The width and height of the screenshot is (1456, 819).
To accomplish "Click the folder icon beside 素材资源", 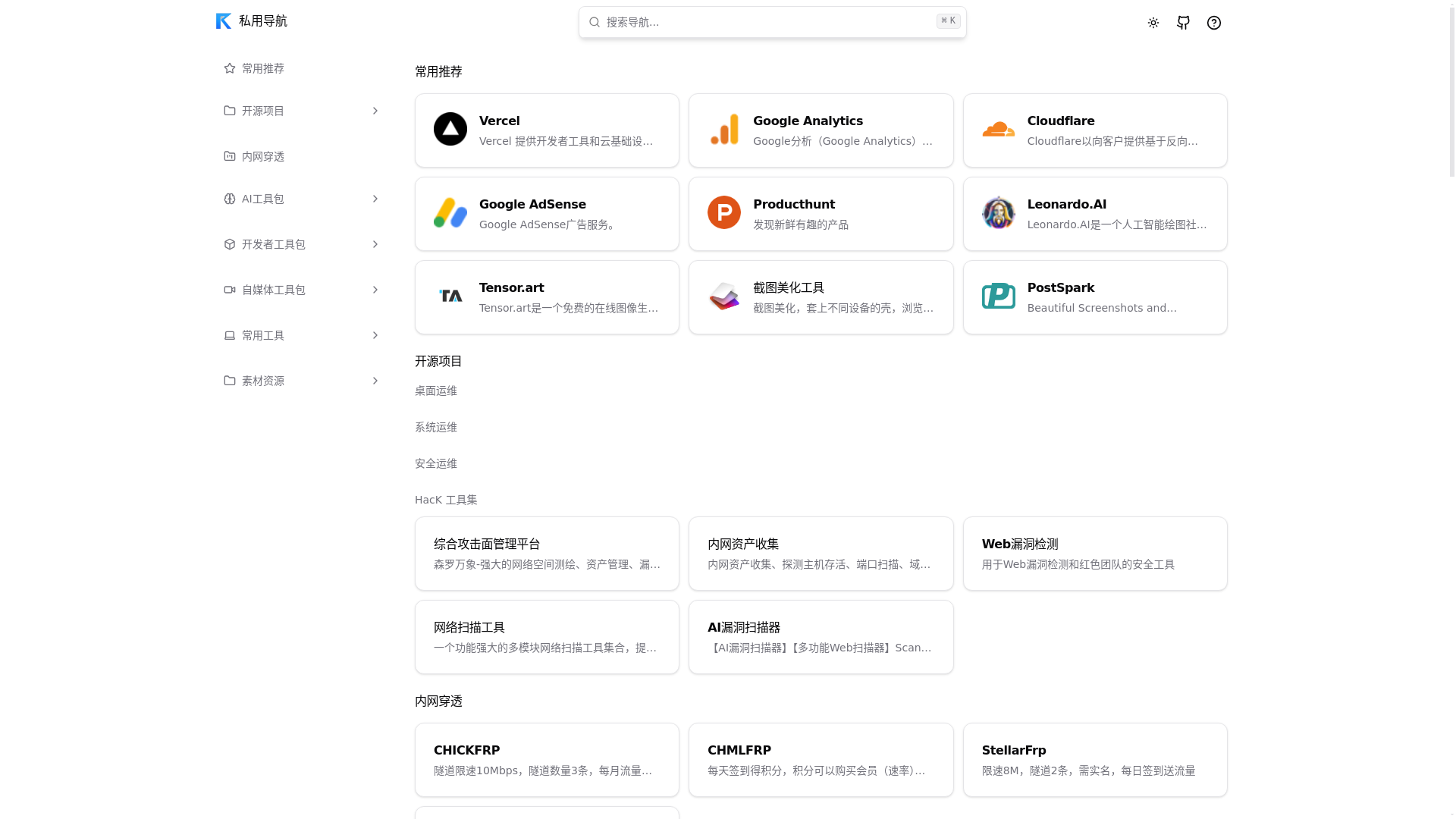I will pyautogui.click(x=230, y=381).
